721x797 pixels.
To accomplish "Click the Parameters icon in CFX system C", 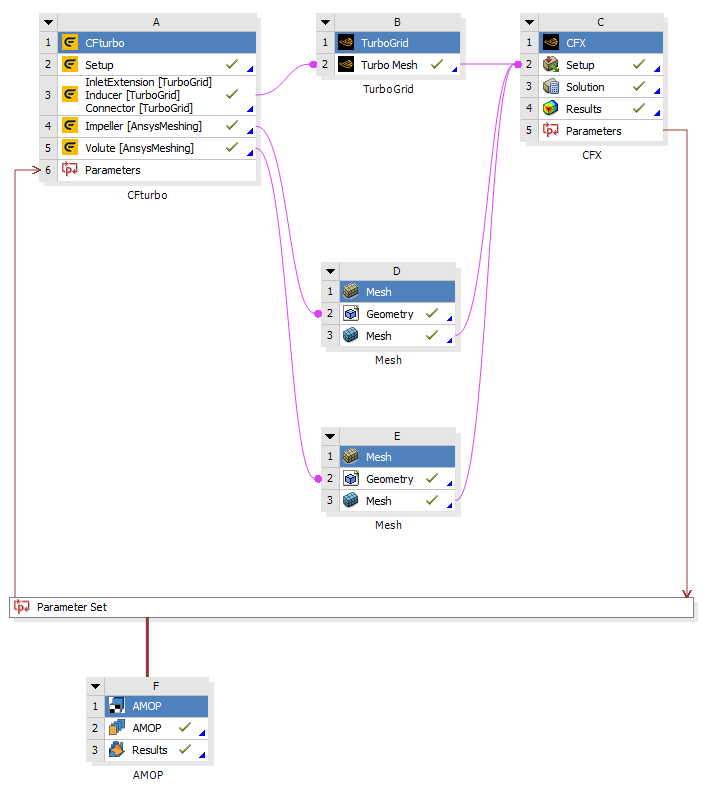I will pos(551,130).
